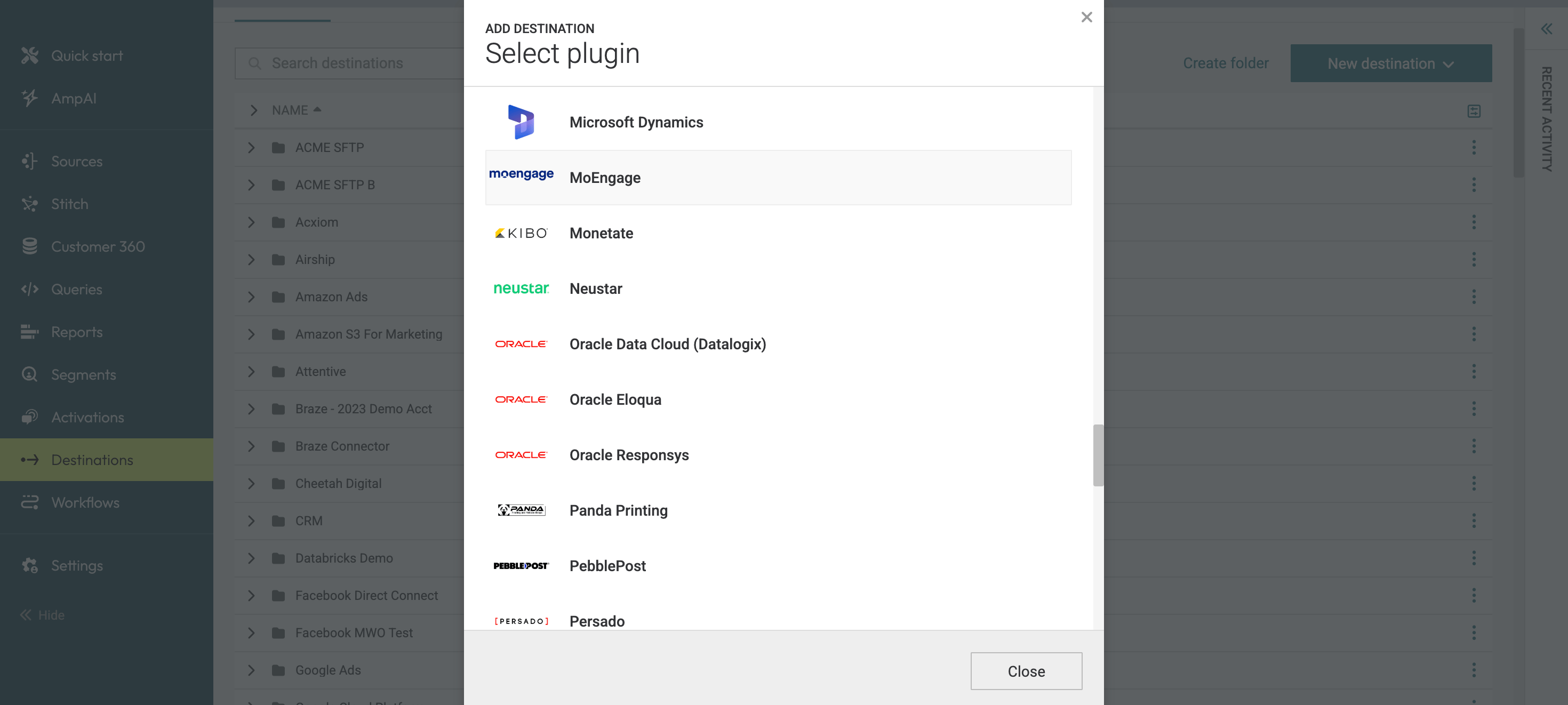The height and width of the screenshot is (705, 1568).
Task: Click the Workflows sidebar icon
Action: [x=29, y=502]
